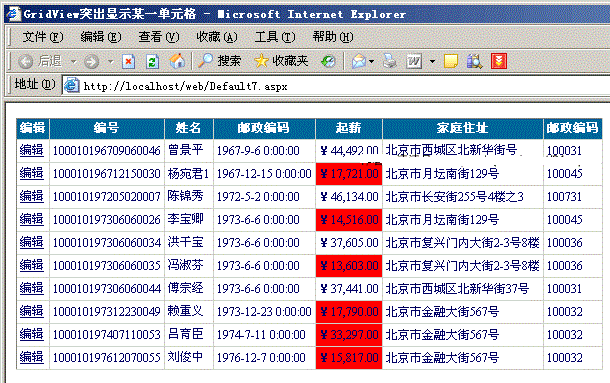The width and height of the screenshot is (610, 383).
Task: Click the red highlighted cell ¥13,603.00
Action: tap(349, 265)
